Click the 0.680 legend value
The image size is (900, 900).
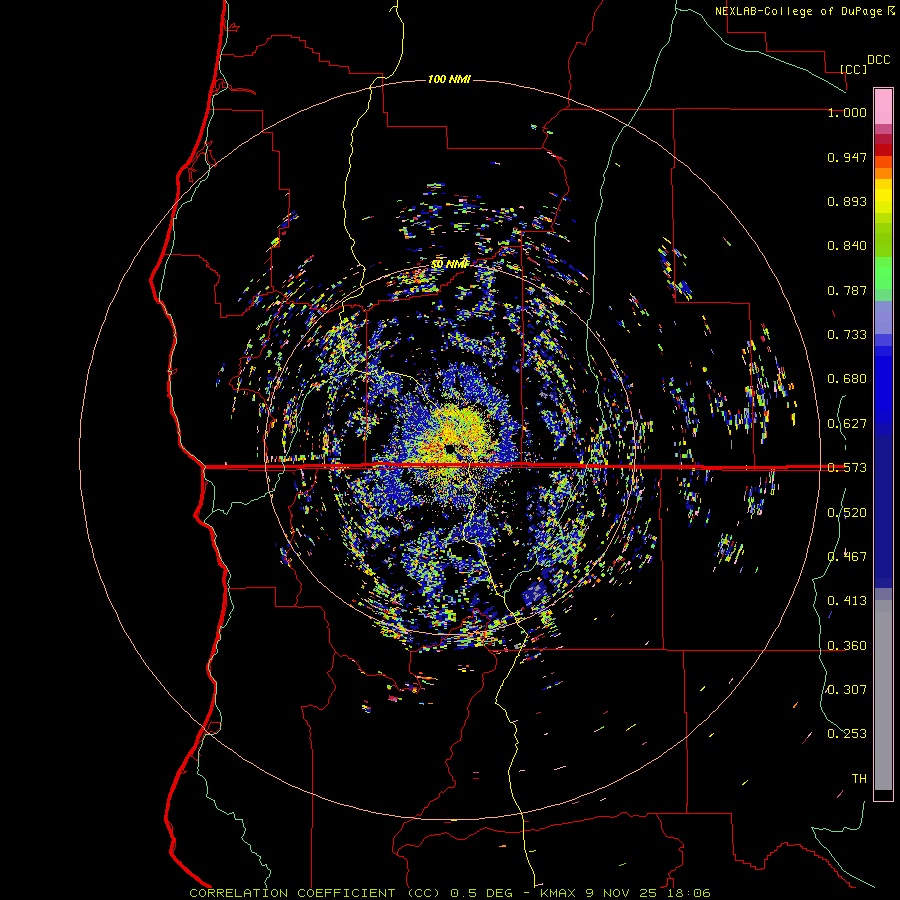847,379
